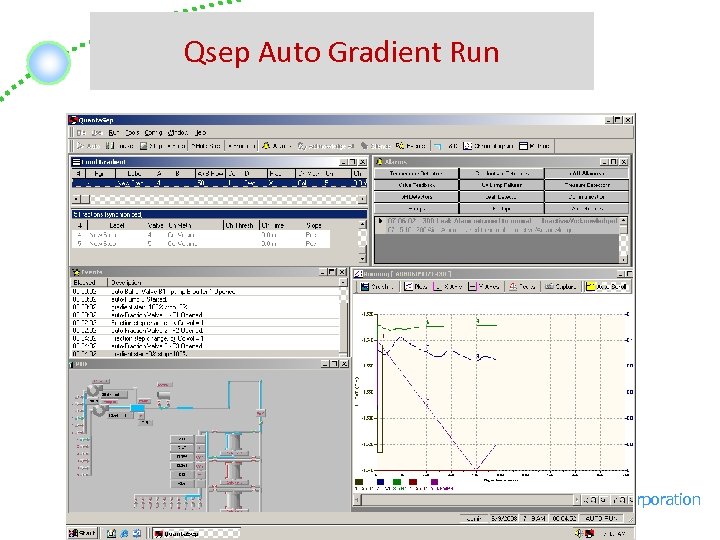Open the Run menu
720x540 pixels.
[113, 133]
